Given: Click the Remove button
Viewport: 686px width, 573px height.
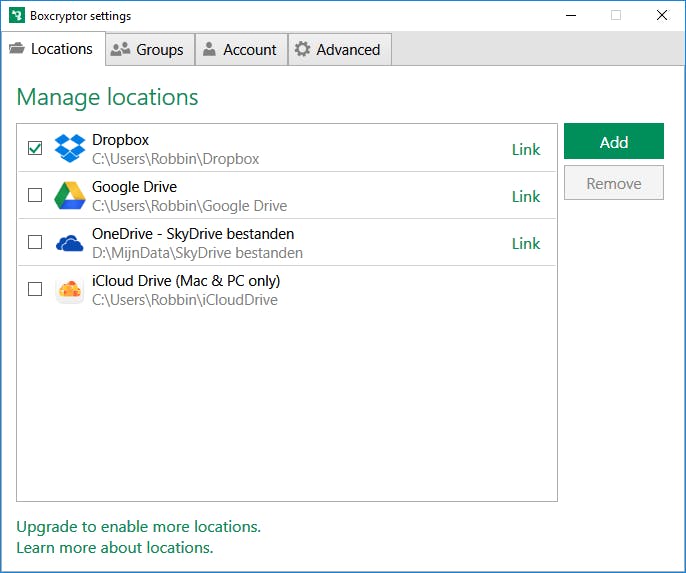Looking at the screenshot, I should [613, 183].
